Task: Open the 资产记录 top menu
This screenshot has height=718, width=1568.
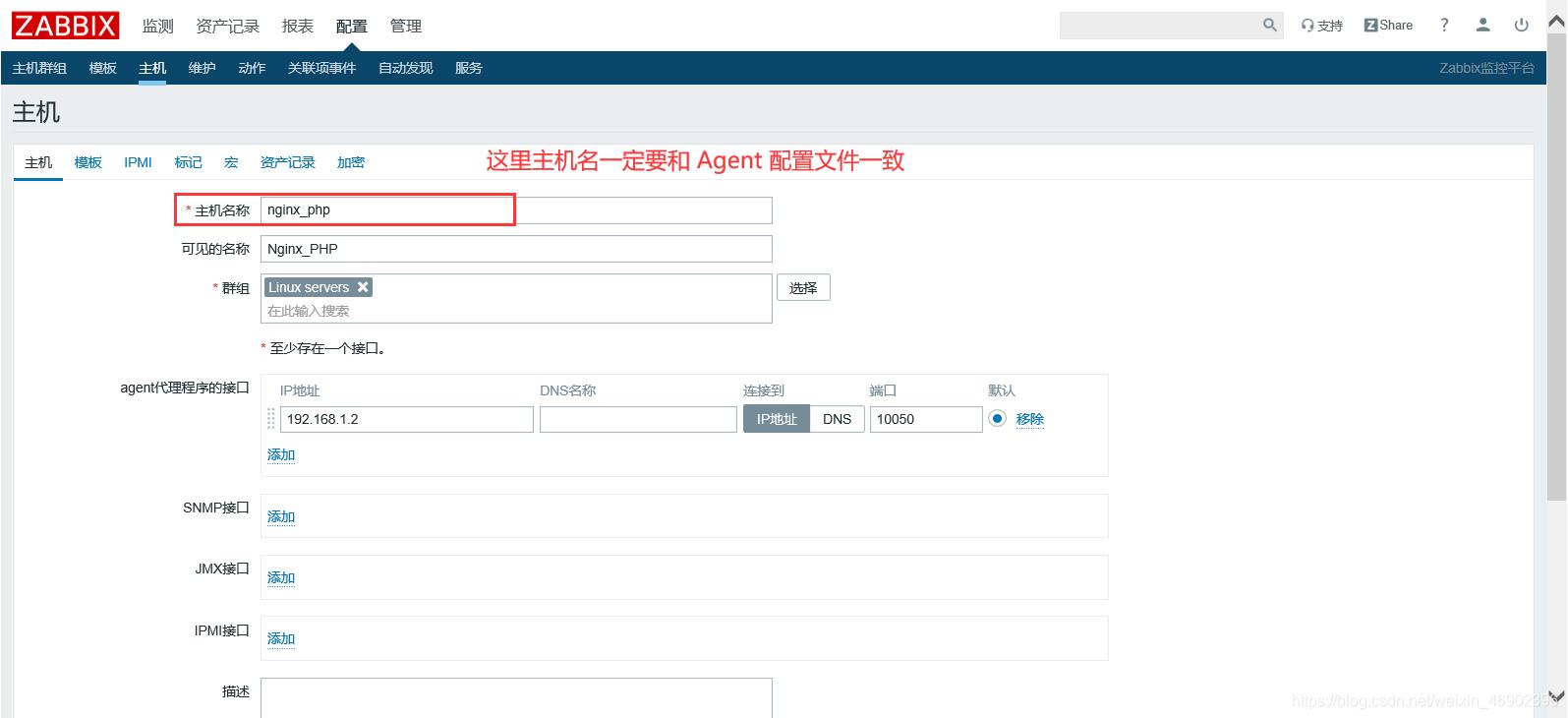Action: (x=227, y=27)
